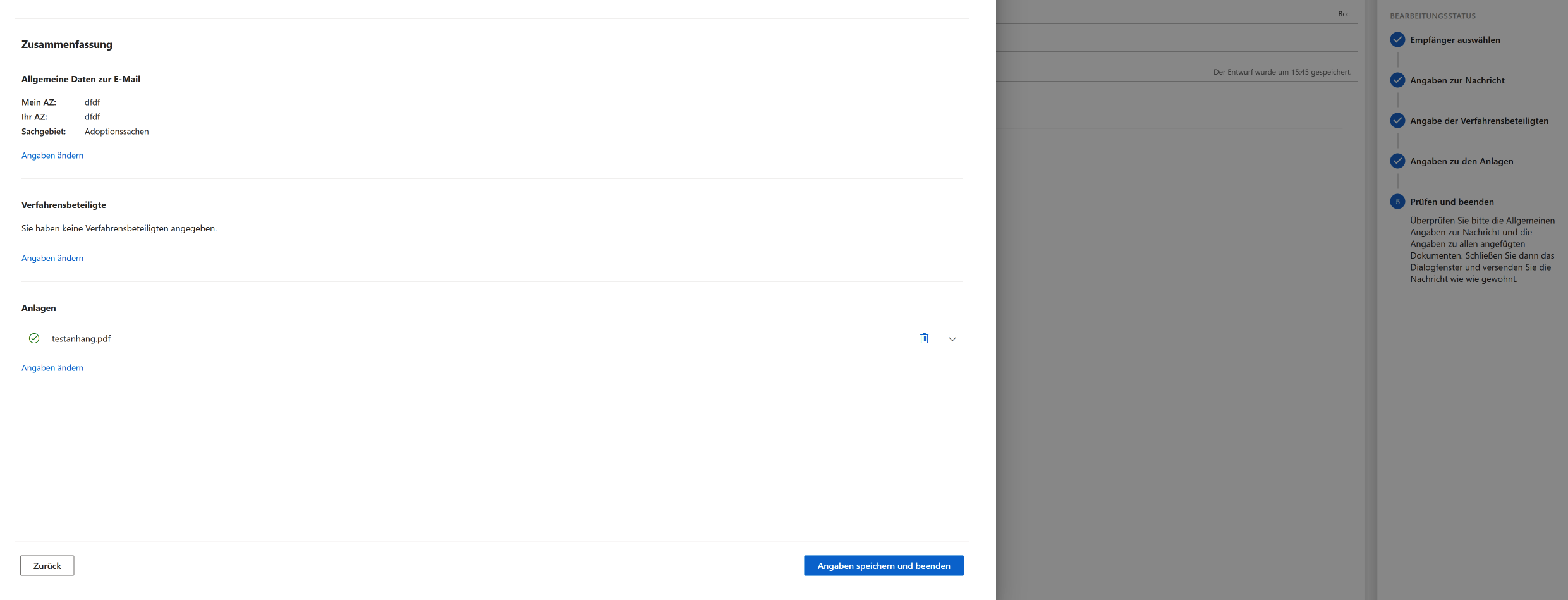The height and width of the screenshot is (600, 1568).
Task: Click the step 5 number circle
Action: (x=1397, y=202)
